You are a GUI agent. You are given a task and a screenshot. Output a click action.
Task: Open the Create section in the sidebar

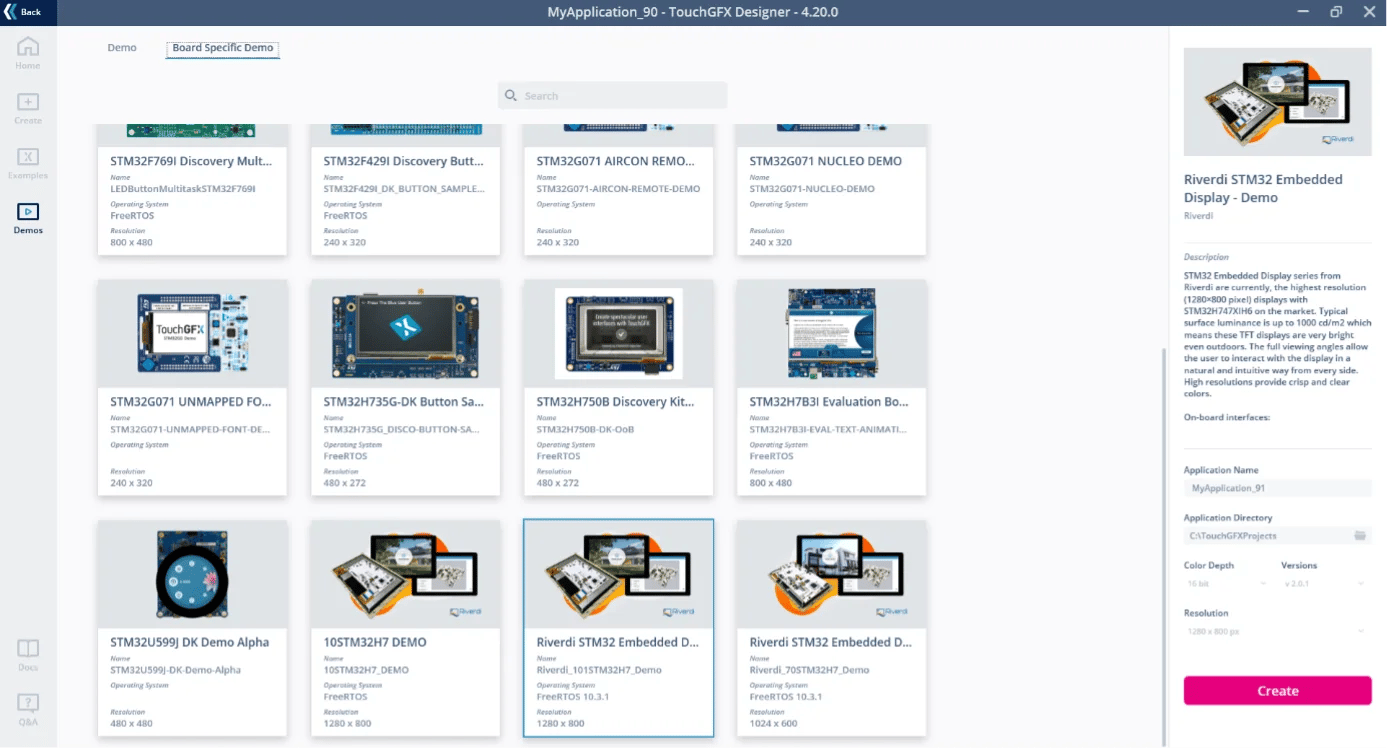(x=28, y=108)
